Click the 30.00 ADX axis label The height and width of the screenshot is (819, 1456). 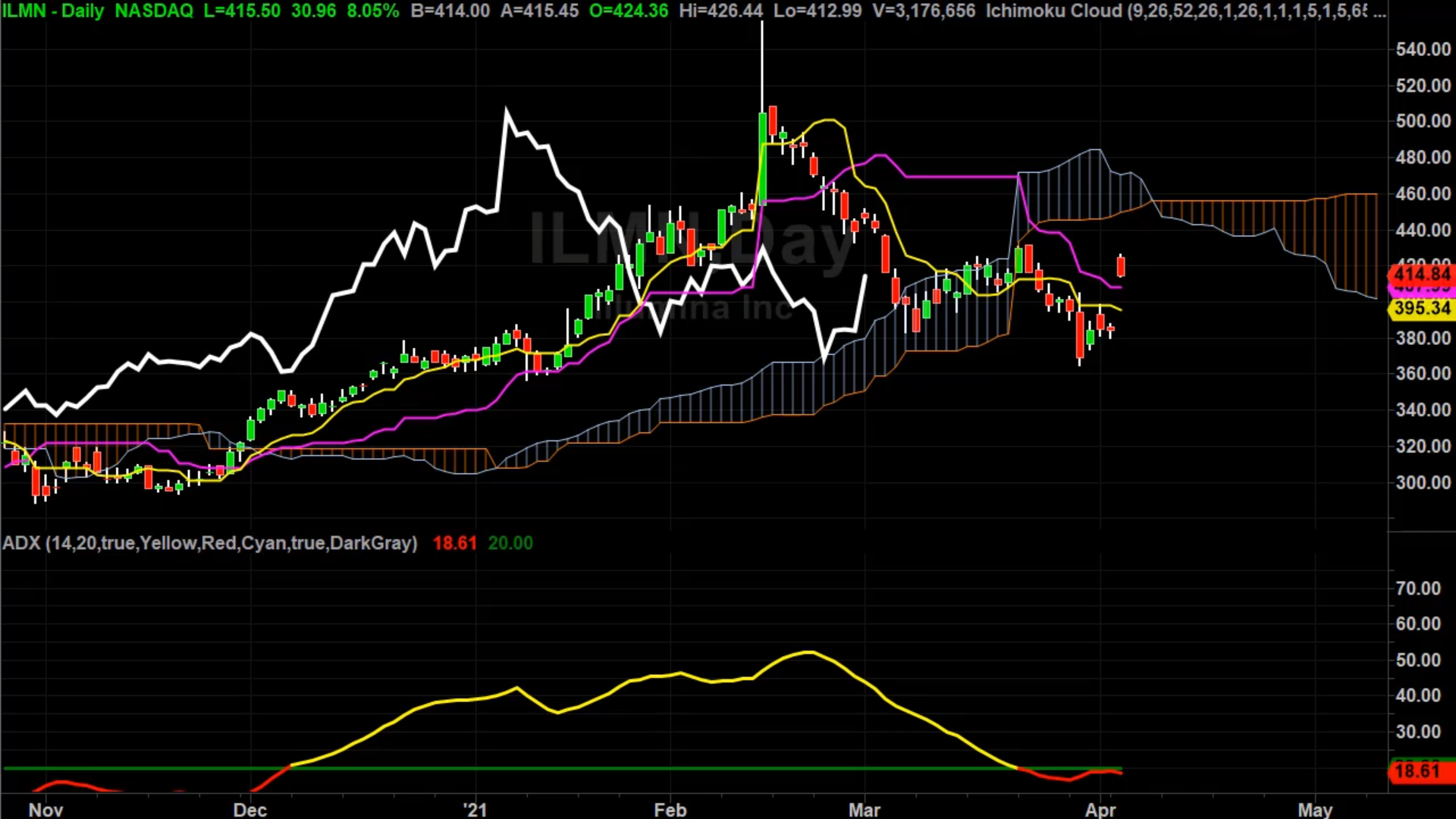coord(1418,732)
